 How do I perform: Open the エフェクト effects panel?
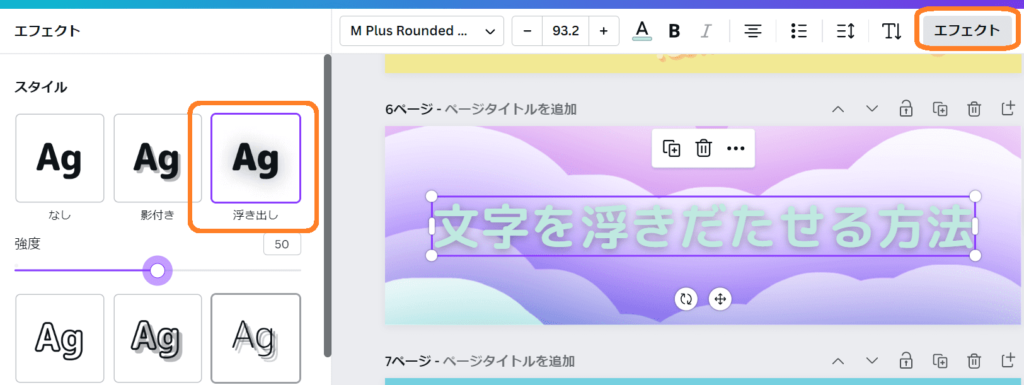[967, 30]
